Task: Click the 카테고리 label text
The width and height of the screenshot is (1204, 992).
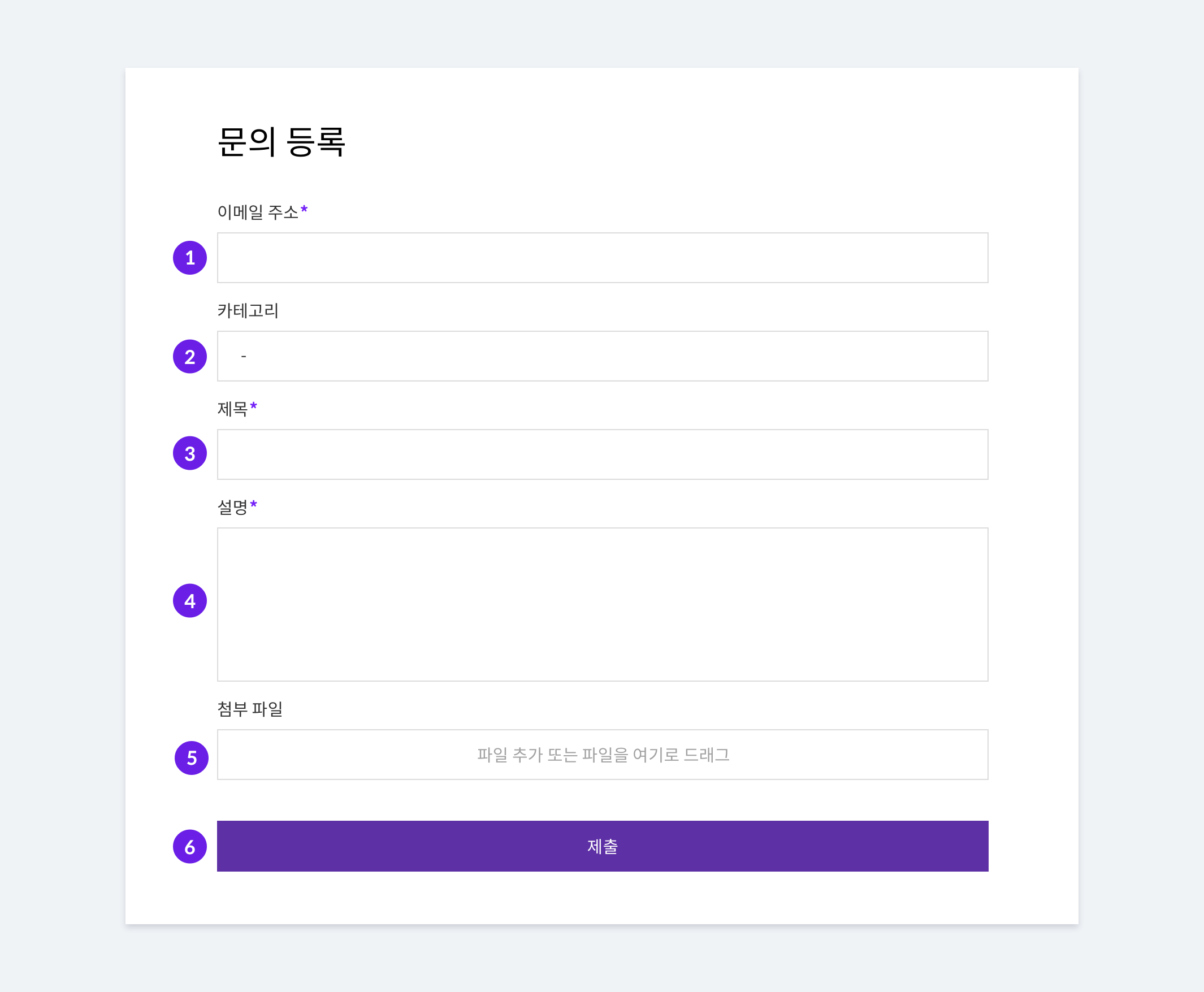Action: click(248, 311)
